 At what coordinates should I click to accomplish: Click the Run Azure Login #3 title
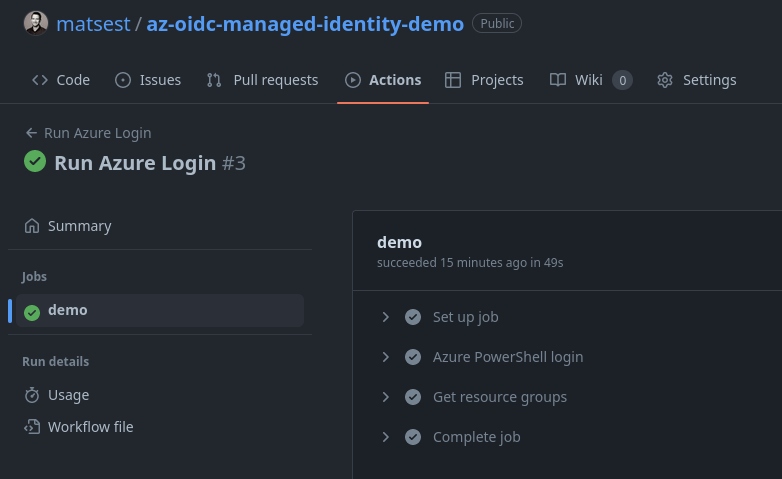pos(150,163)
